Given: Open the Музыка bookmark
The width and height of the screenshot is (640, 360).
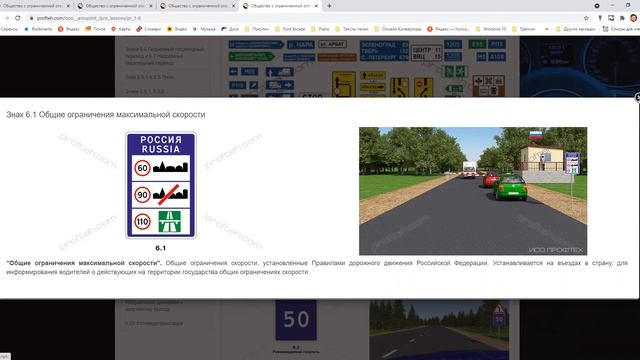Looking at the screenshot, I should 204,29.
